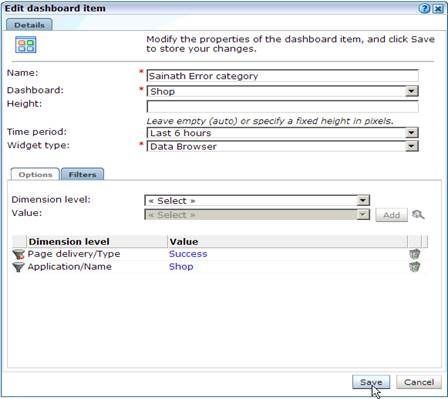448x399 pixels.
Task: Click the Height input field
Action: tap(283, 106)
